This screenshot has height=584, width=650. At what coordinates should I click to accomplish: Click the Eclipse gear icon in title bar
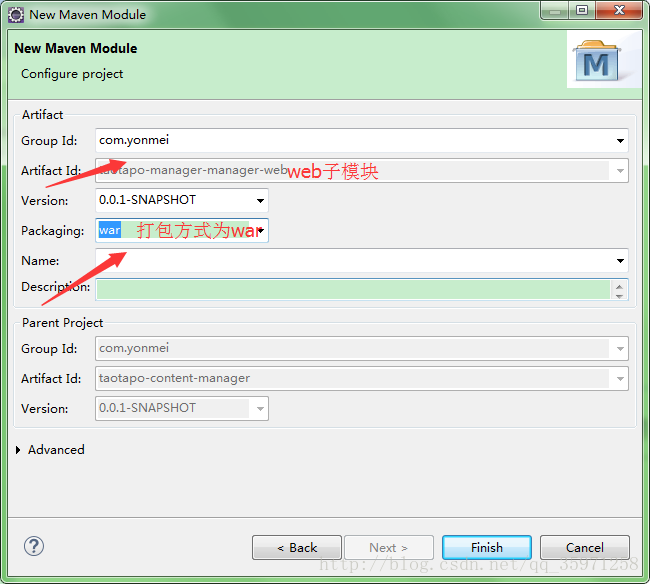point(16,15)
